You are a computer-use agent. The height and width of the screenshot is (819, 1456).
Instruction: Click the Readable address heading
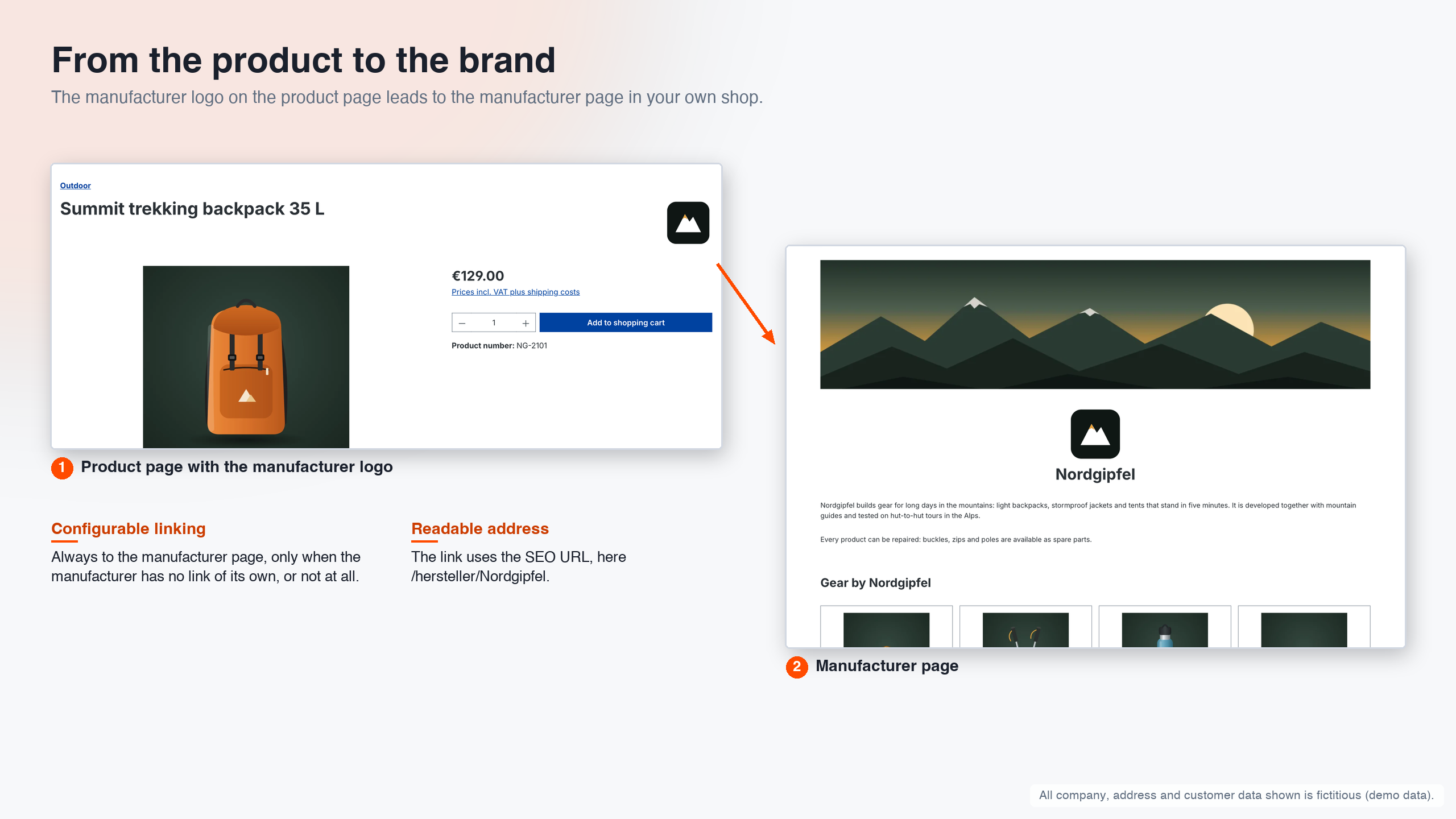(x=480, y=528)
